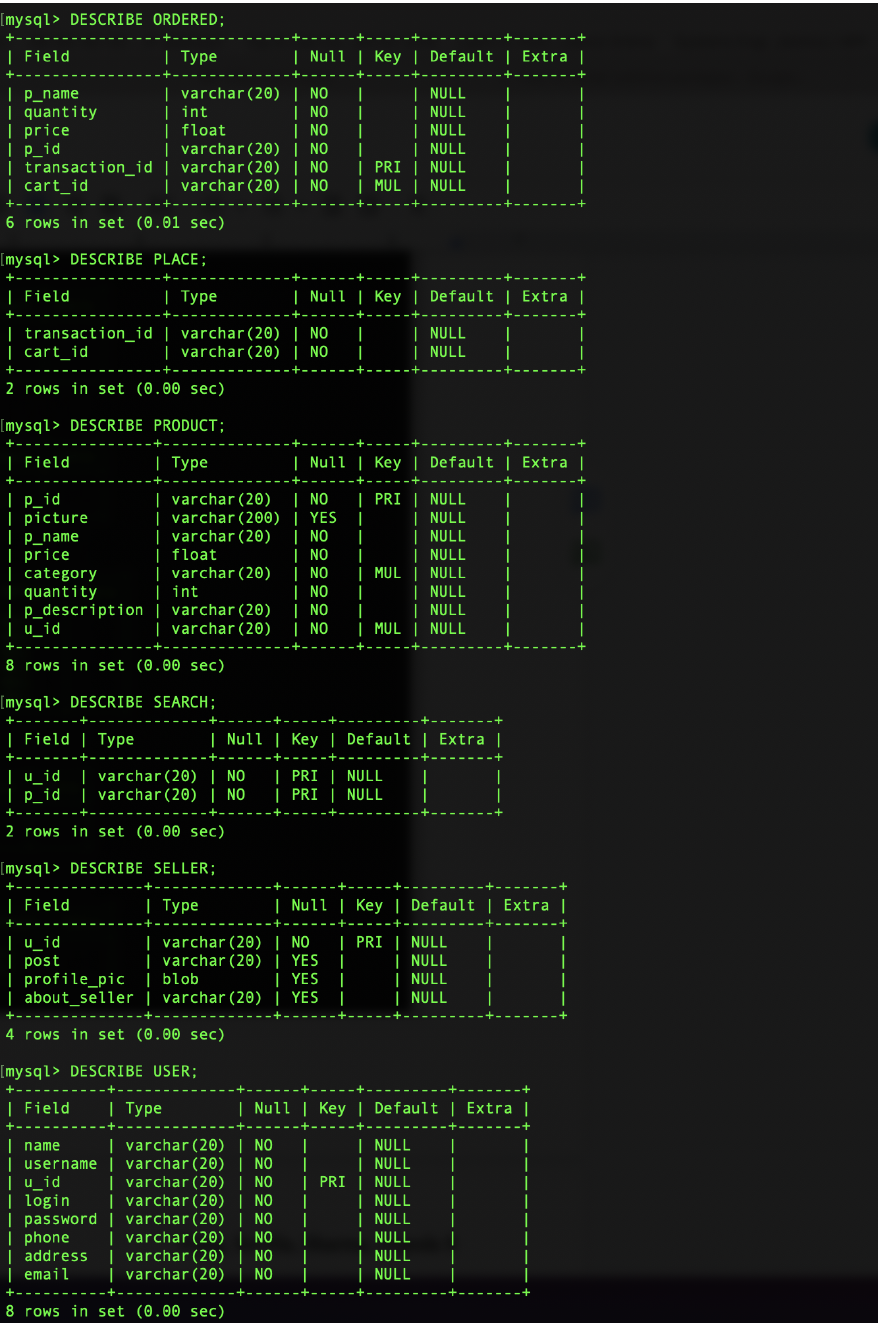Screen dimensions: 878x1323
Task: Click 'username' field in USER table
Action: 60,1163
